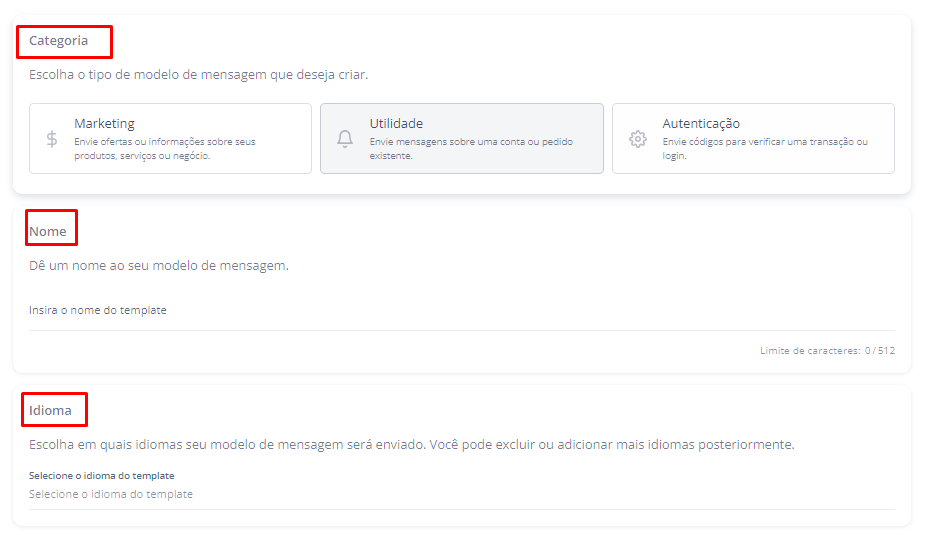Click the Autenticação description about códigos
The width and height of the screenshot is (932, 535).
tap(765, 149)
